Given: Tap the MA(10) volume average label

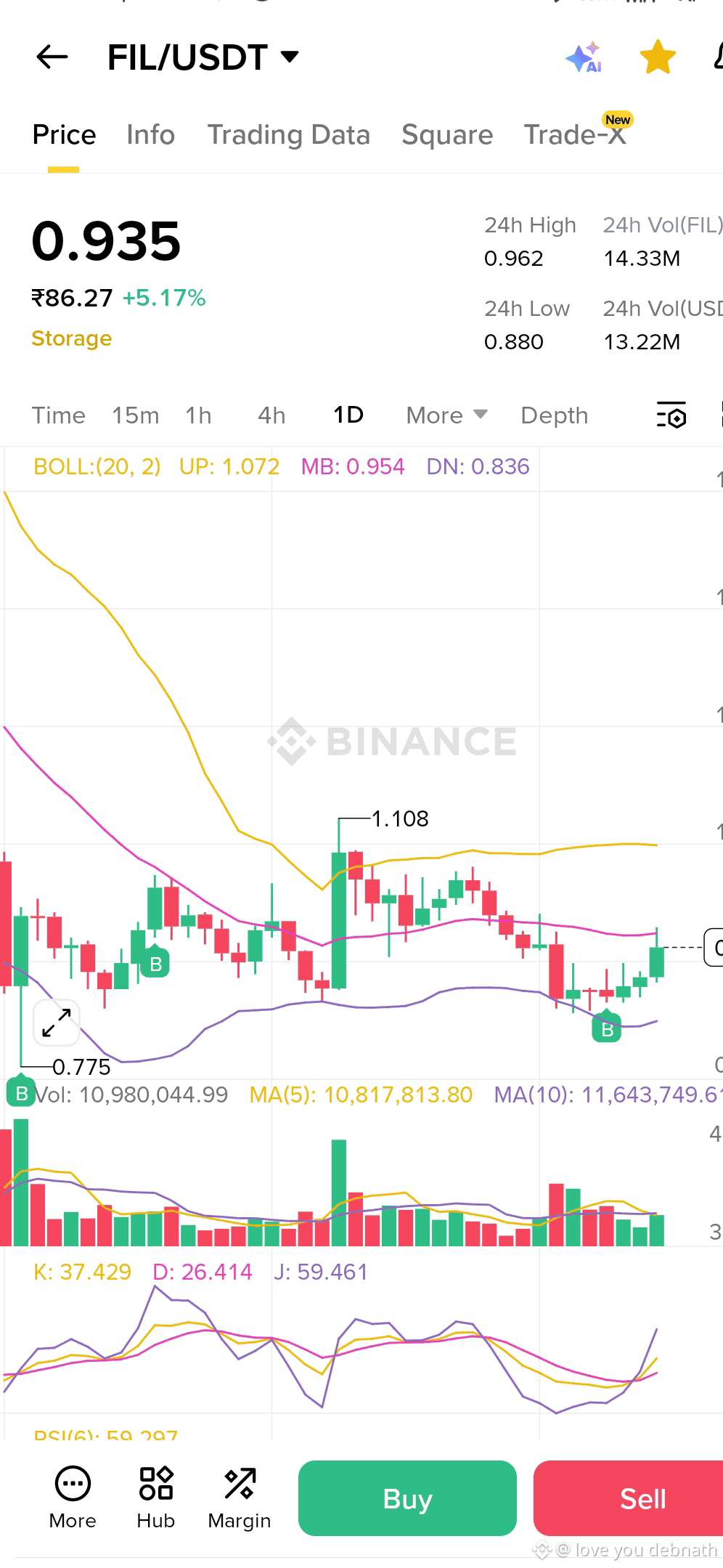Looking at the screenshot, I should tap(608, 1094).
